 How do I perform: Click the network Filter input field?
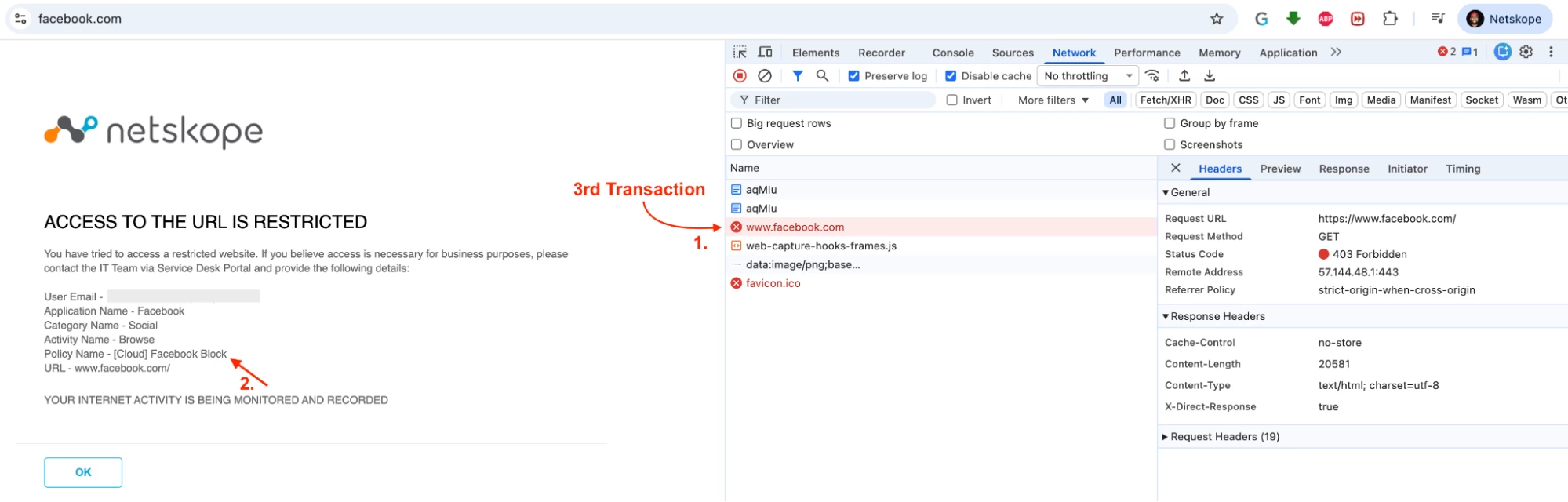[x=834, y=100]
